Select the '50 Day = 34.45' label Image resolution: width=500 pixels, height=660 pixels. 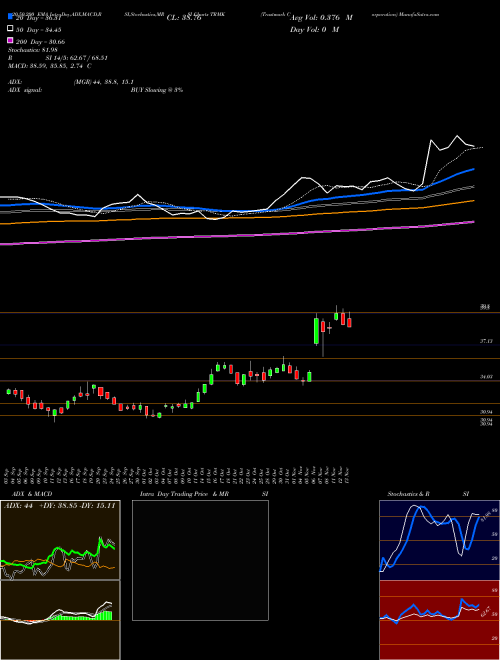point(39,29)
